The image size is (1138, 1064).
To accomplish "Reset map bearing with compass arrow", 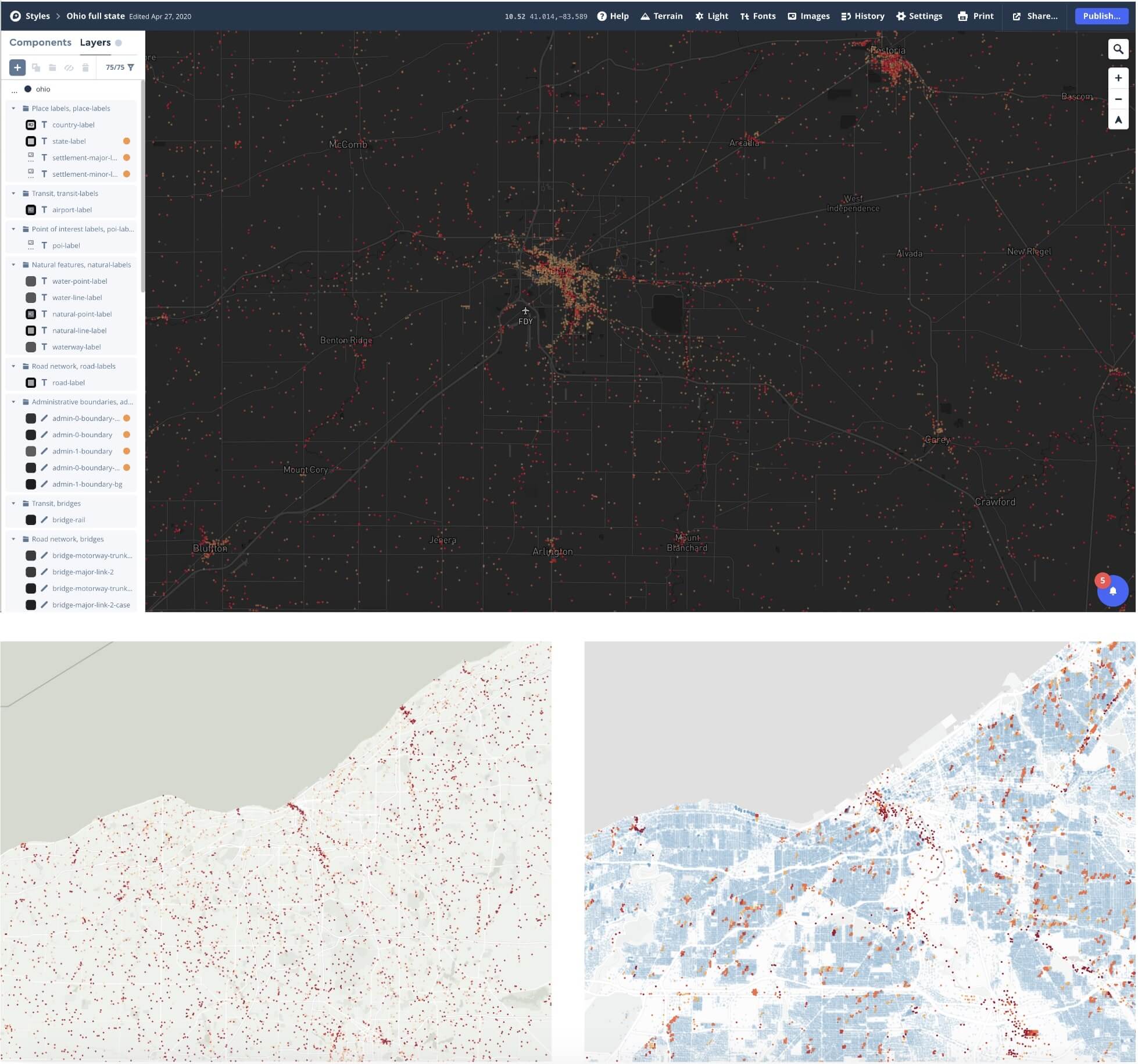I will (x=1118, y=120).
